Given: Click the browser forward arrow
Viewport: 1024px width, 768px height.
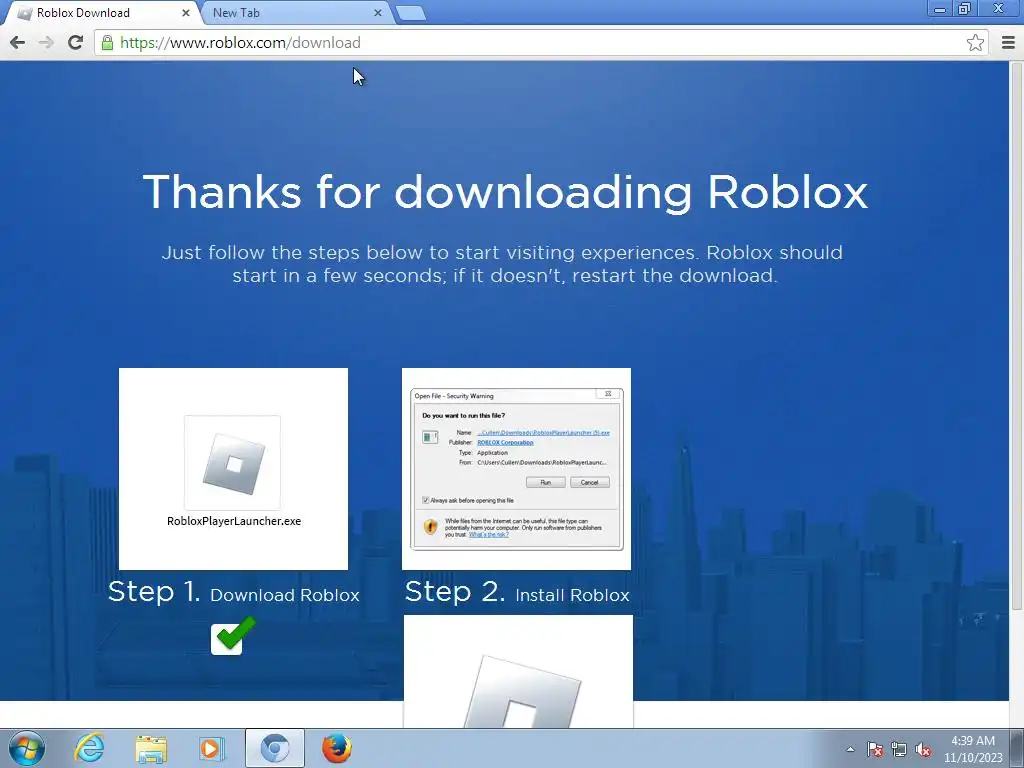Looking at the screenshot, I should click(46, 42).
